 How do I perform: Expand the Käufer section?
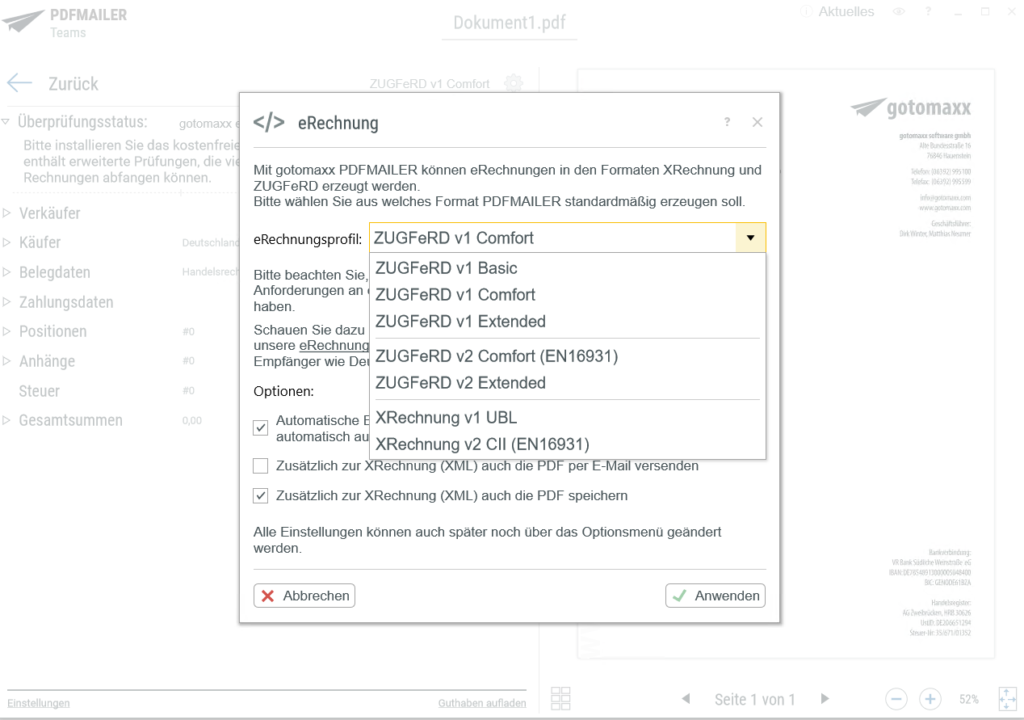pos(6,242)
